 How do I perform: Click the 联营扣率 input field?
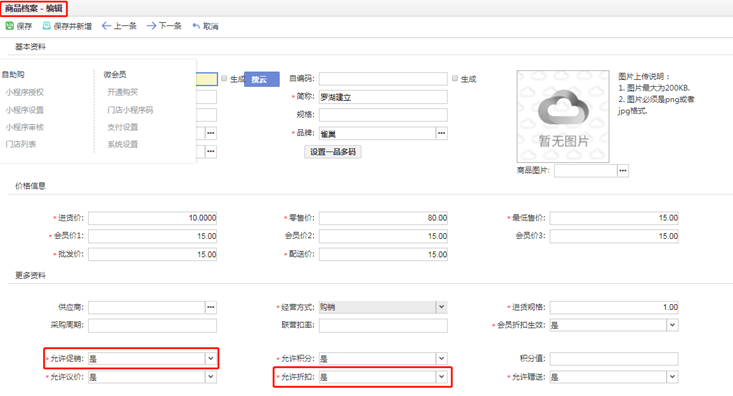point(383,325)
